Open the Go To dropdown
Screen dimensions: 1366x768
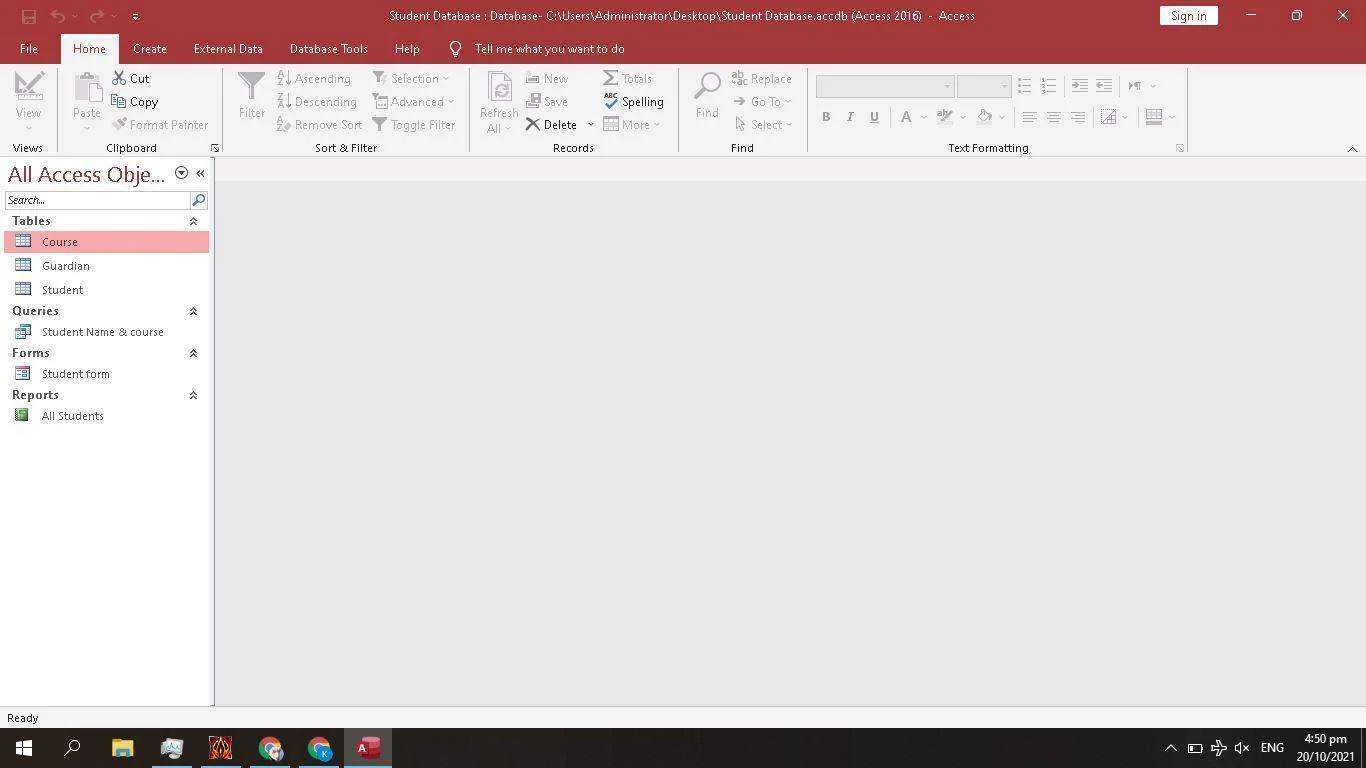[762, 101]
